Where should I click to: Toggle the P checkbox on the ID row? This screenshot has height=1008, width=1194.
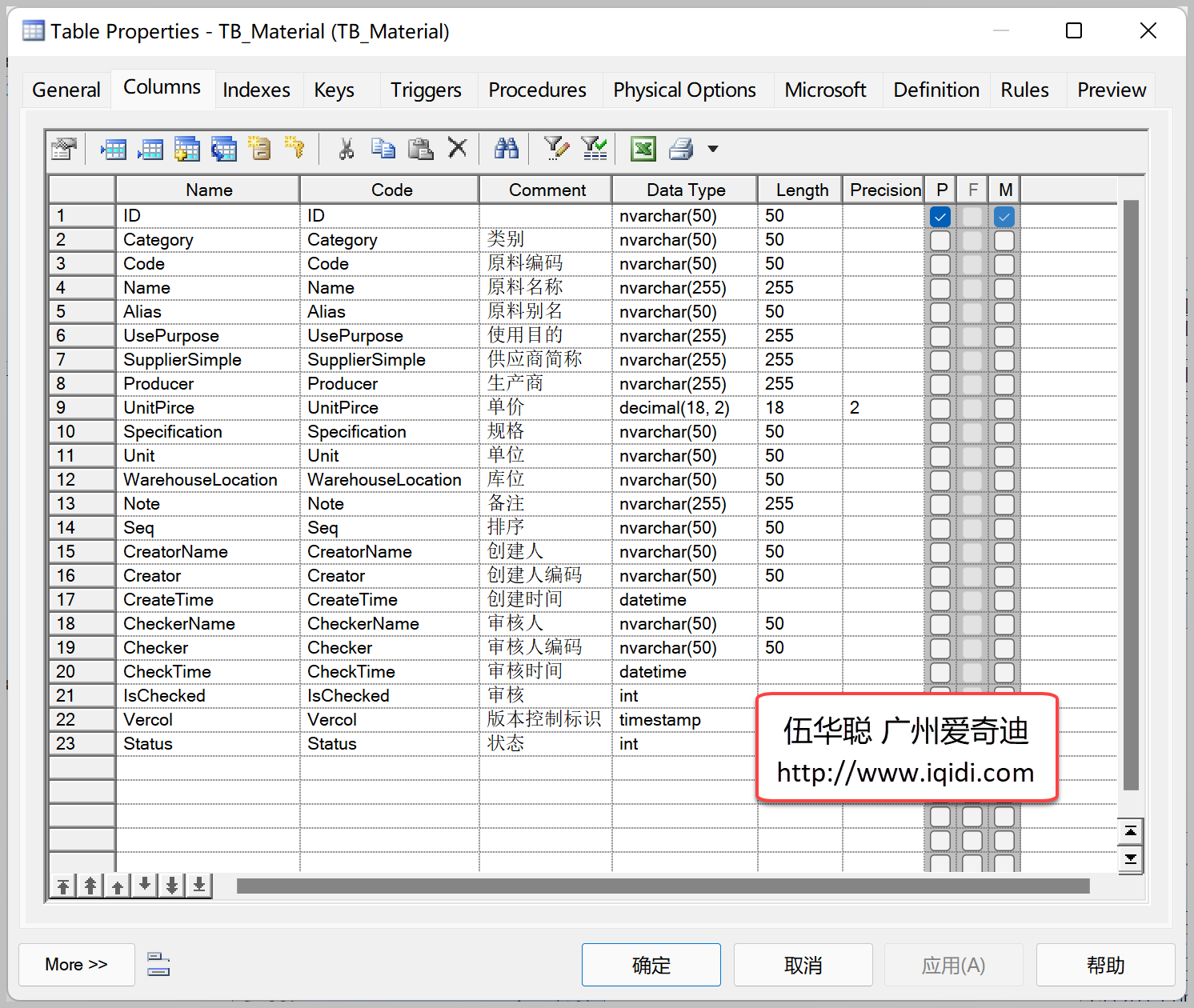pyautogui.click(x=940, y=216)
